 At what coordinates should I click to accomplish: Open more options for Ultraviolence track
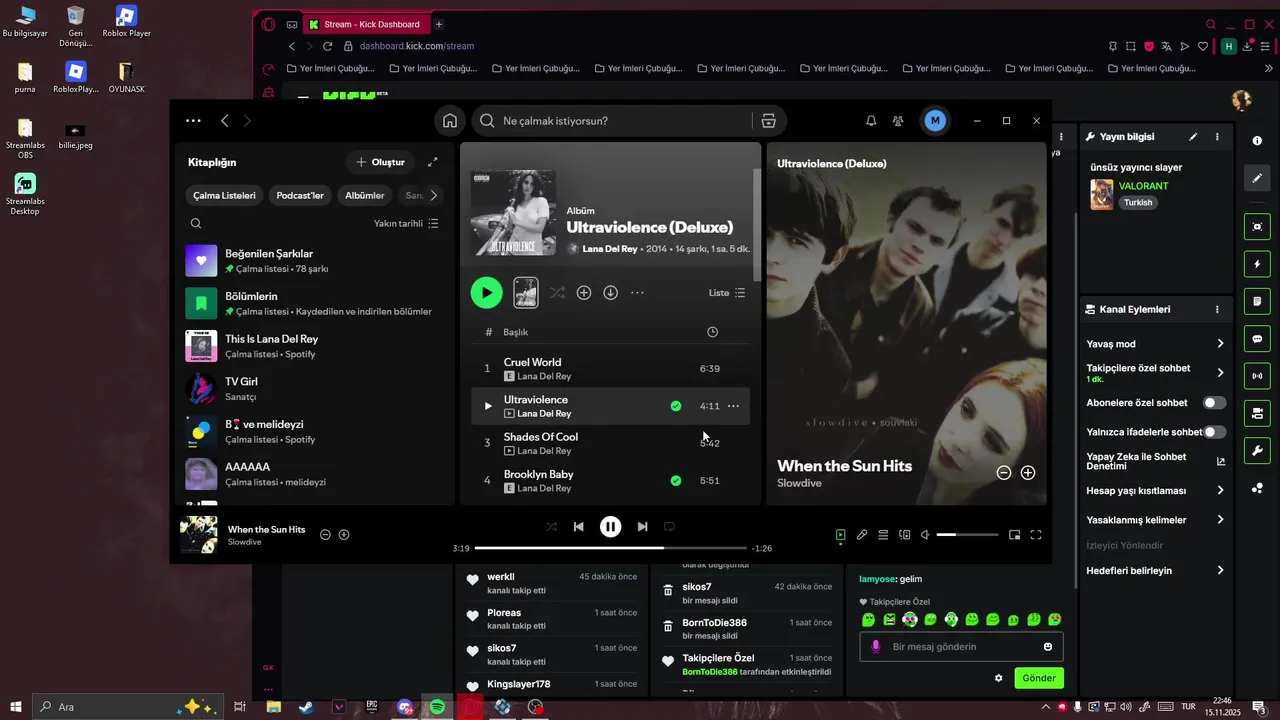tap(733, 406)
